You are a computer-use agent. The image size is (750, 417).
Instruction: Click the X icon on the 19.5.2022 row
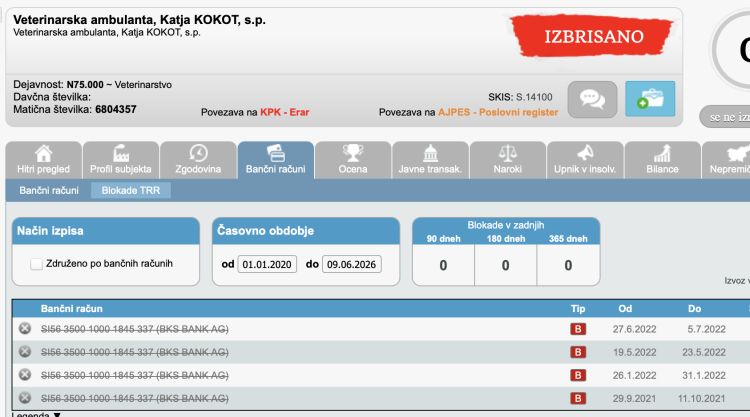click(25, 351)
